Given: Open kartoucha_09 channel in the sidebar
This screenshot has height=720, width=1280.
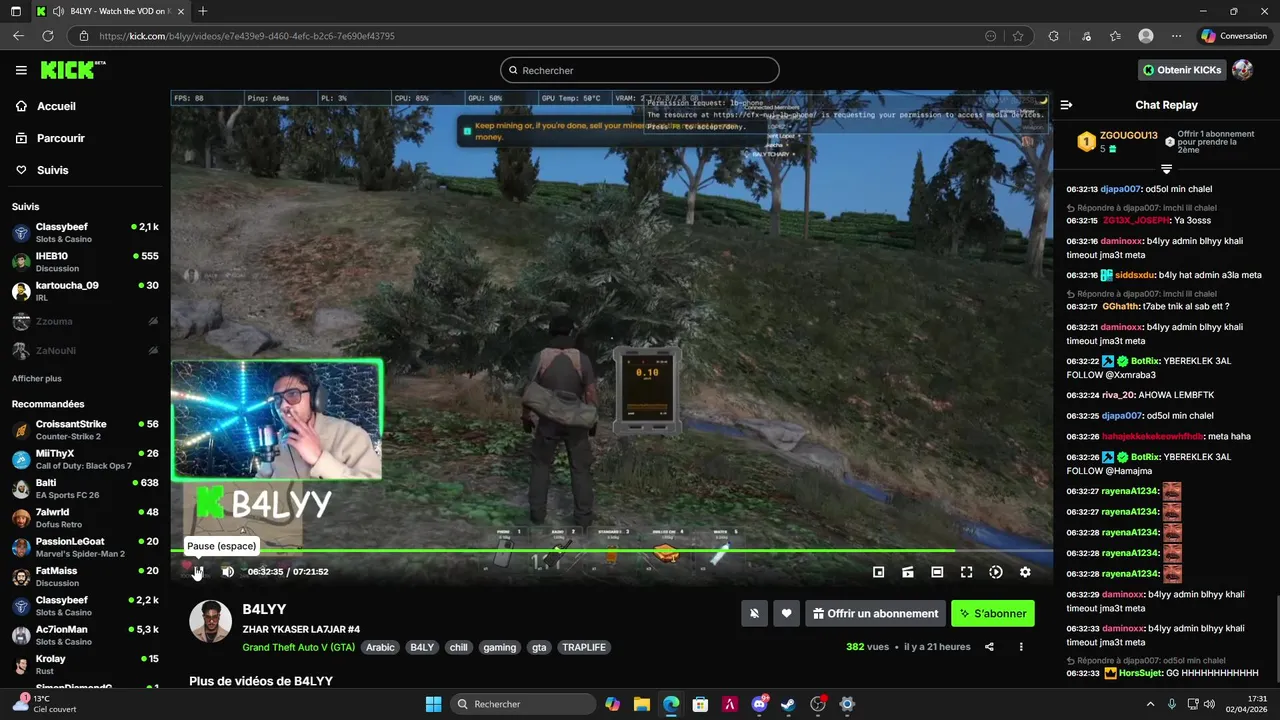Looking at the screenshot, I should [85, 291].
